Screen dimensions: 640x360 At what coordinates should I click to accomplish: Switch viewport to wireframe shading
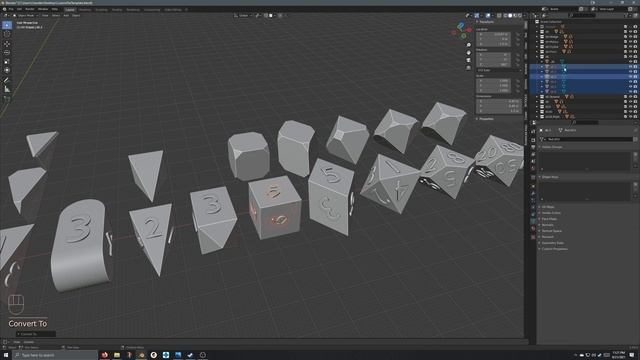coord(505,16)
